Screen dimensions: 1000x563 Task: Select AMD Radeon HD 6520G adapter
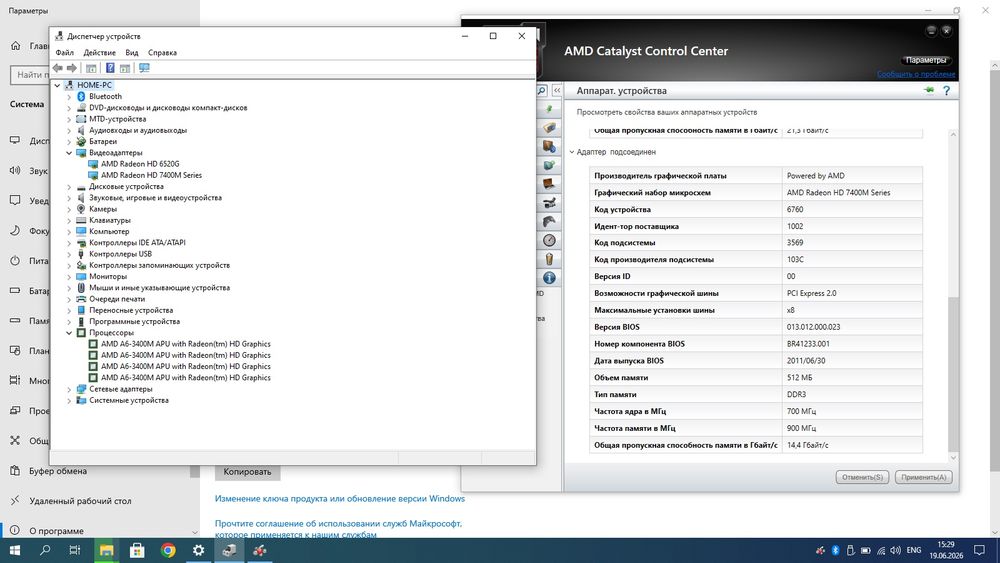tap(140, 164)
